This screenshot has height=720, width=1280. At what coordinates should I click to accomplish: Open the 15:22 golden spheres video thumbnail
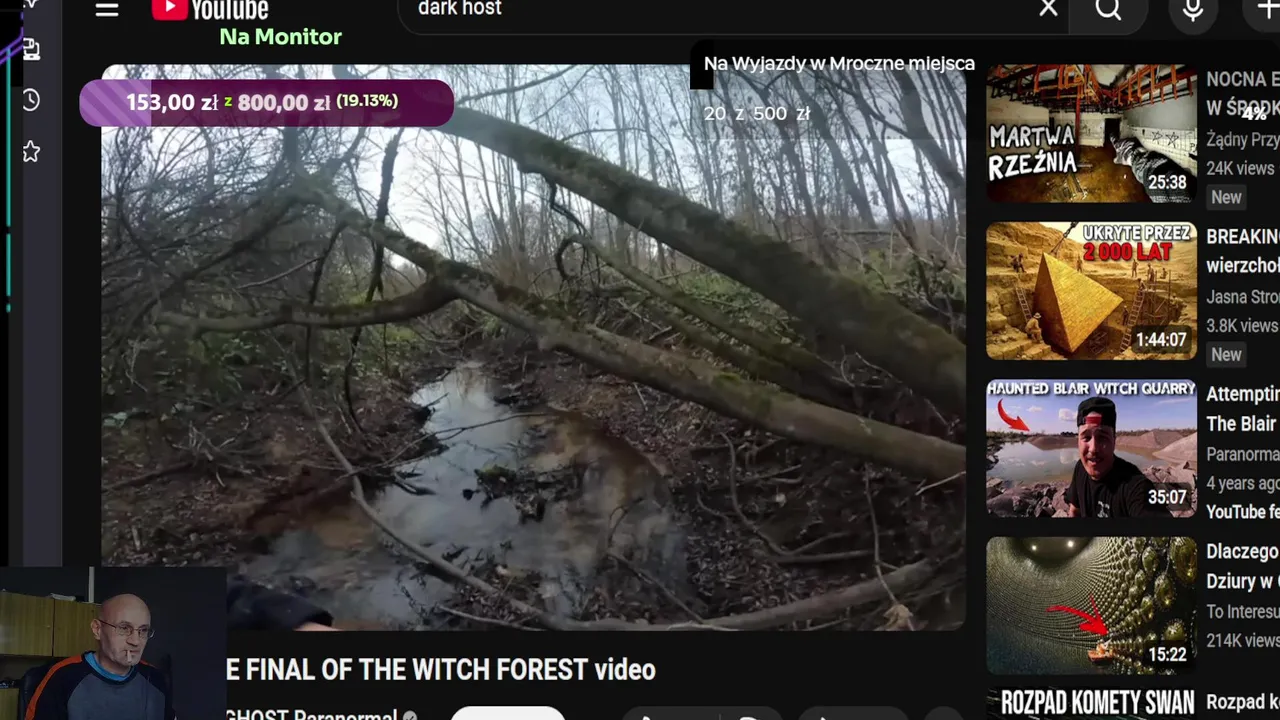(1091, 605)
